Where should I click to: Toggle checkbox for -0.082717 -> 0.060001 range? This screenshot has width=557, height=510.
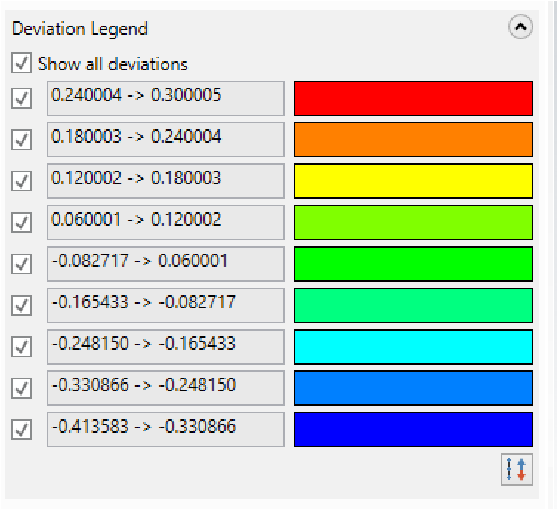(x=21, y=264)
